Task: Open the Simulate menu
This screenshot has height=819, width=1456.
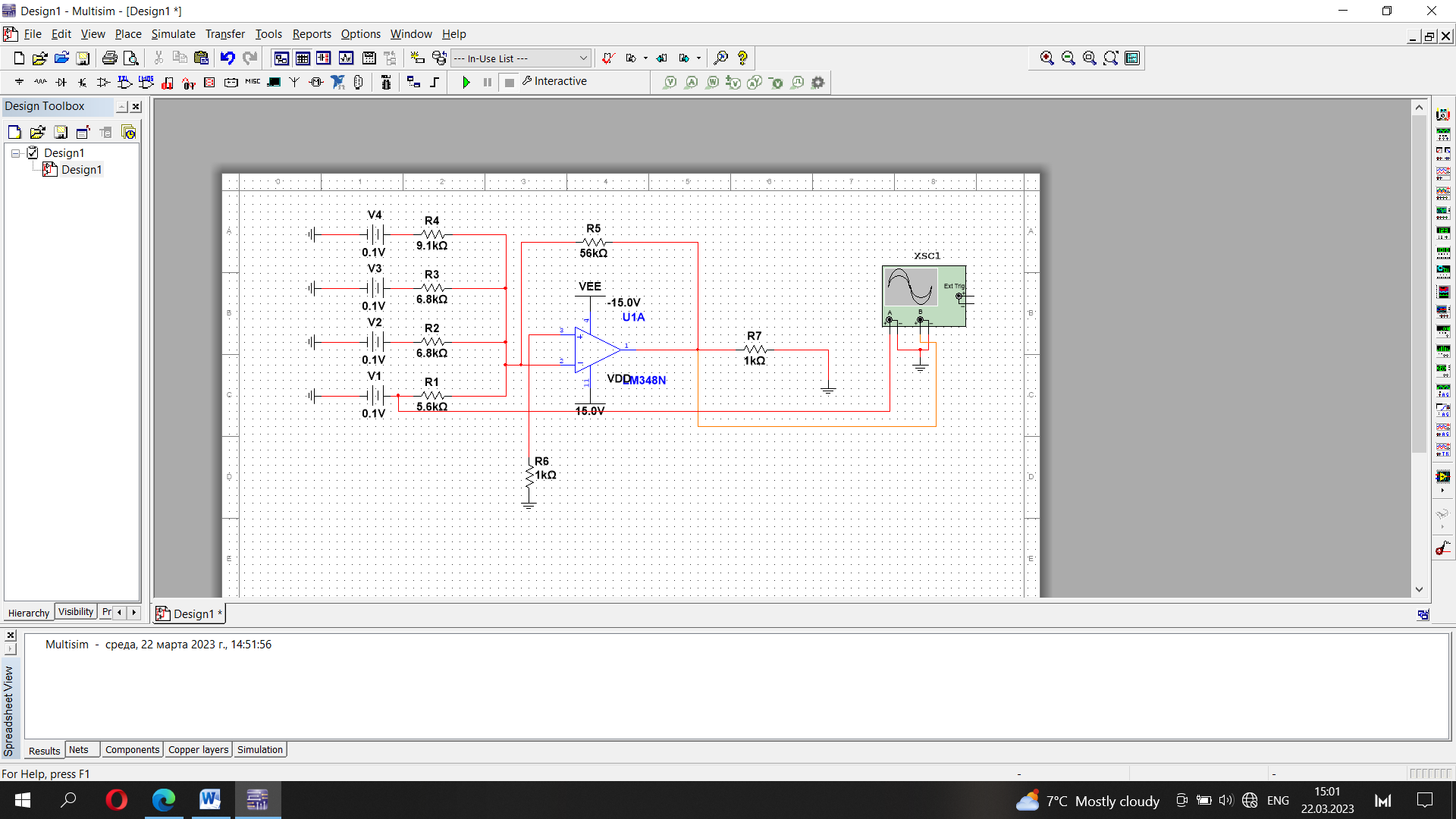Action: pos(173,34)
